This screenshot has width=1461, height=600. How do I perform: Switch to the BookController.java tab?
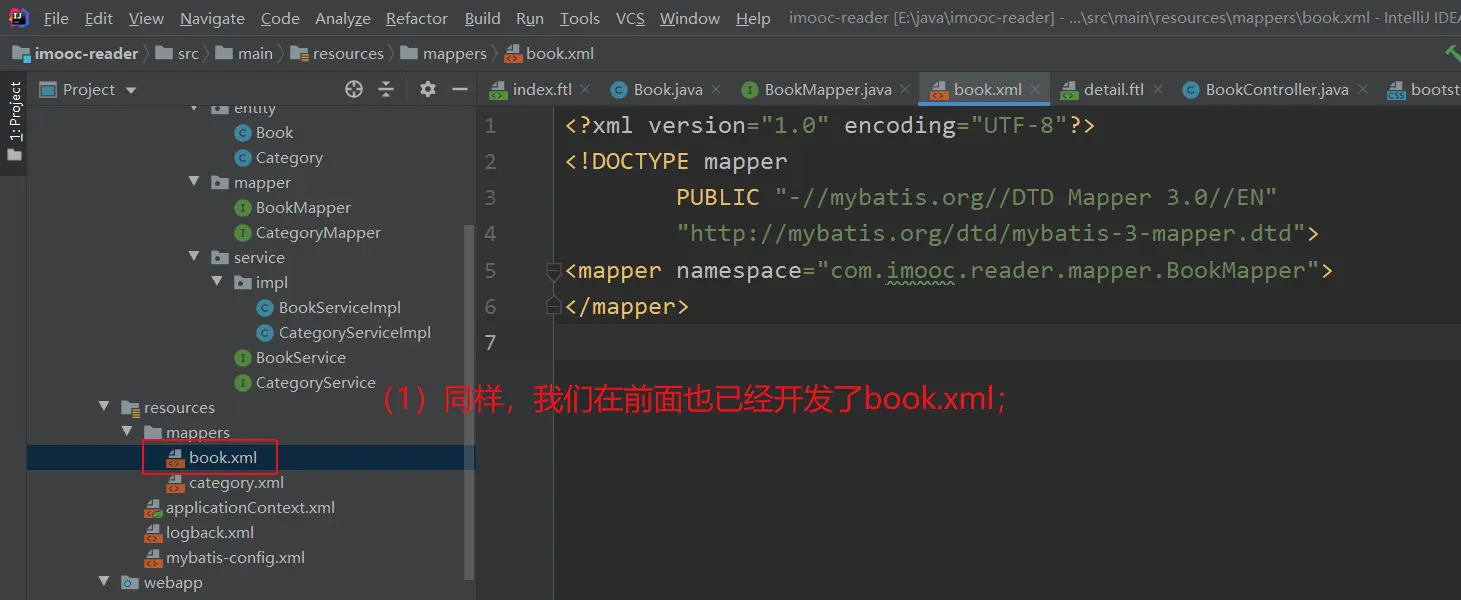pyautogui.click(x=1276, y=90)
